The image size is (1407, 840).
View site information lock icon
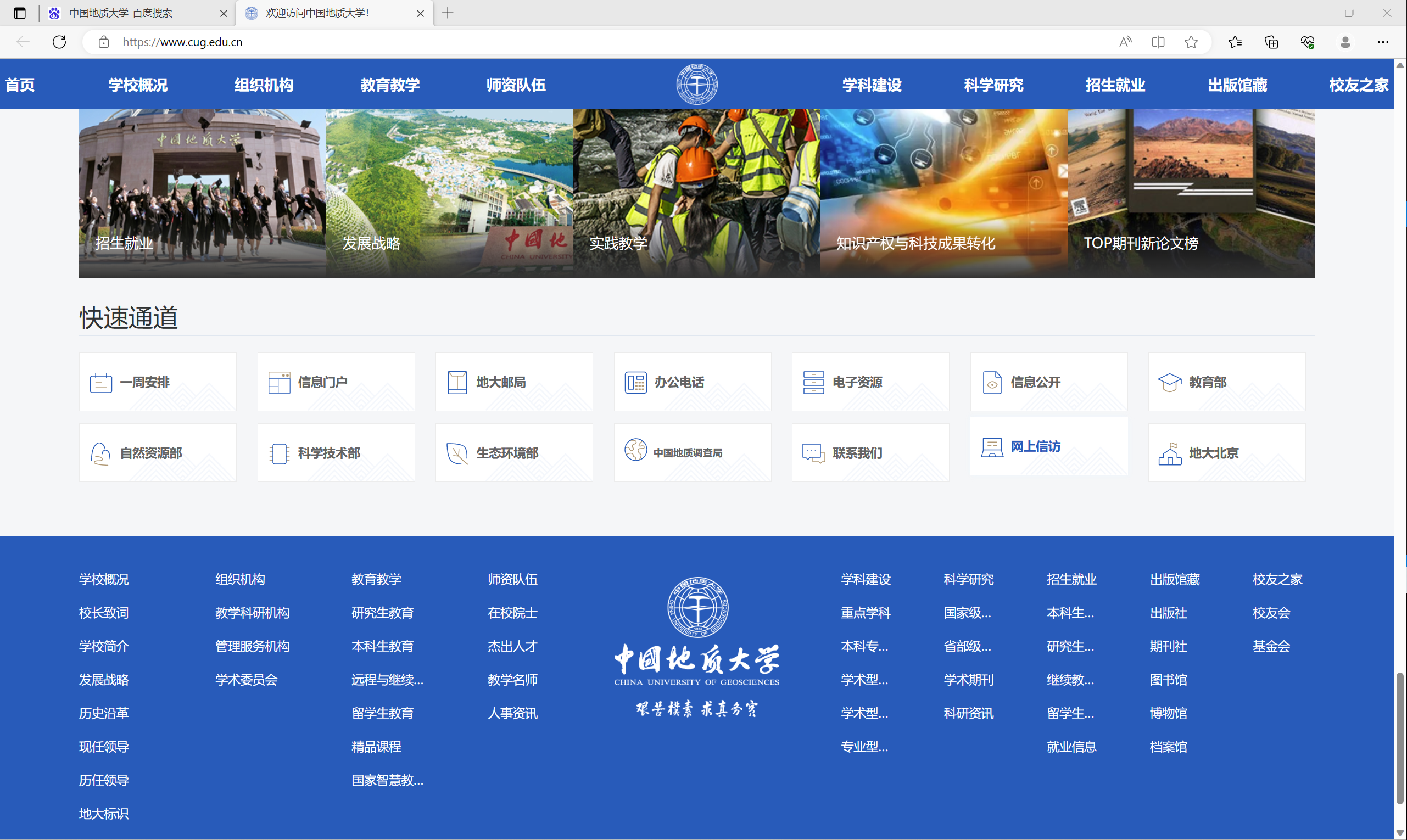[x=104, y=42]
